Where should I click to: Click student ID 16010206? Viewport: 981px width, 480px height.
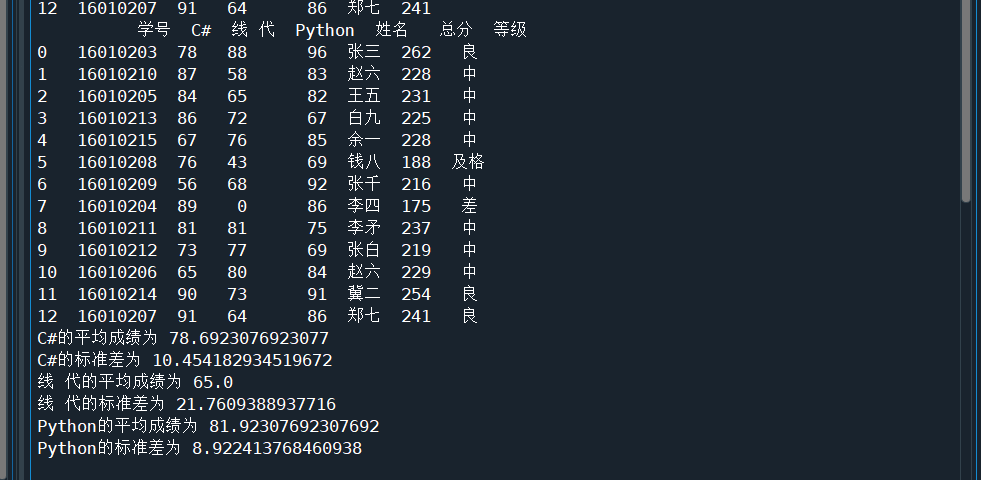pos(117,272)
